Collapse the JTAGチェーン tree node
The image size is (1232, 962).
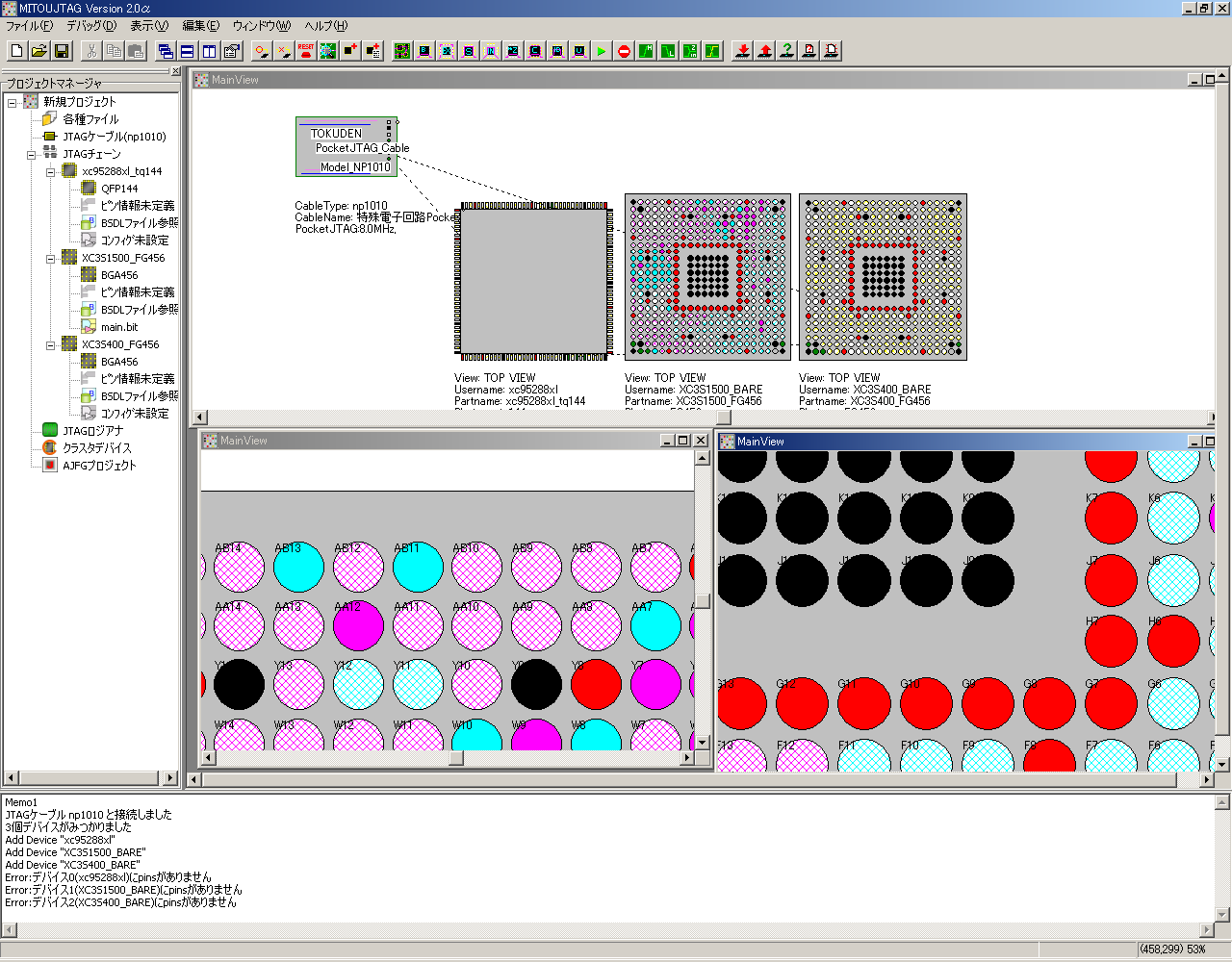tap(32, 154)
